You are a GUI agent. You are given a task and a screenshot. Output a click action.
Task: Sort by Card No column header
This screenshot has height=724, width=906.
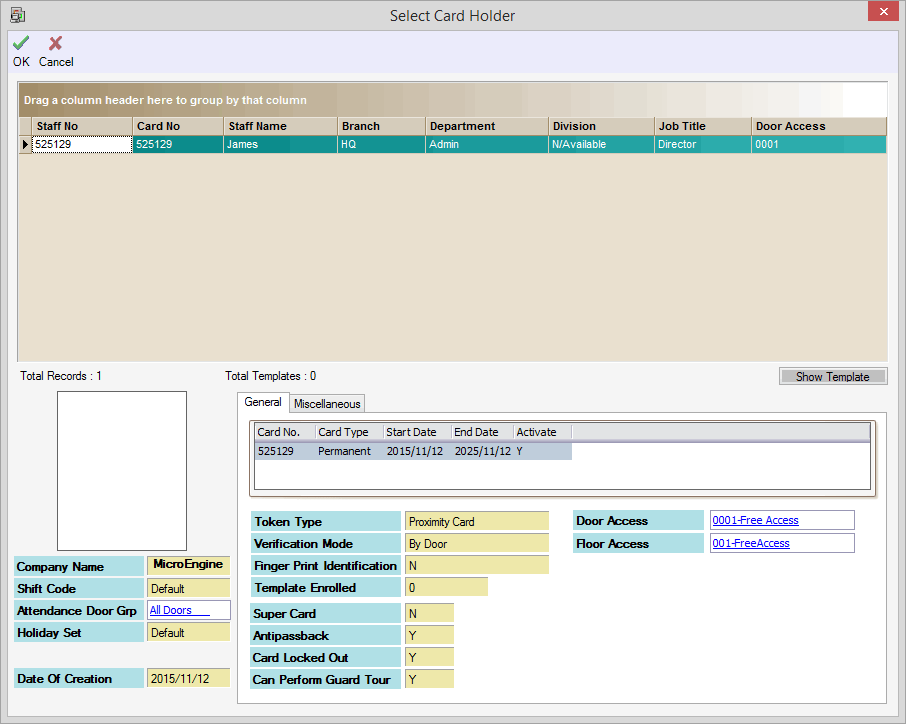pyautogui.click(x=177, y=126)
